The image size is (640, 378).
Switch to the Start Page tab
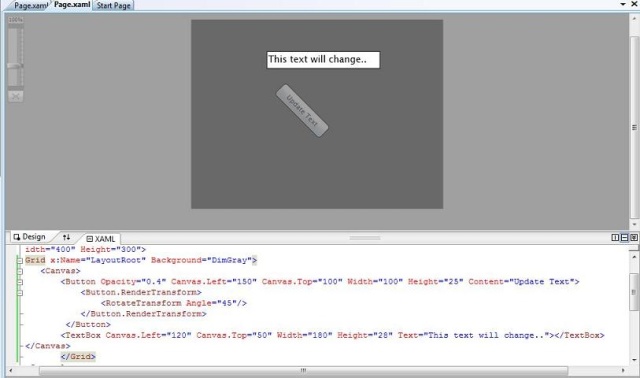click(113, 6)
